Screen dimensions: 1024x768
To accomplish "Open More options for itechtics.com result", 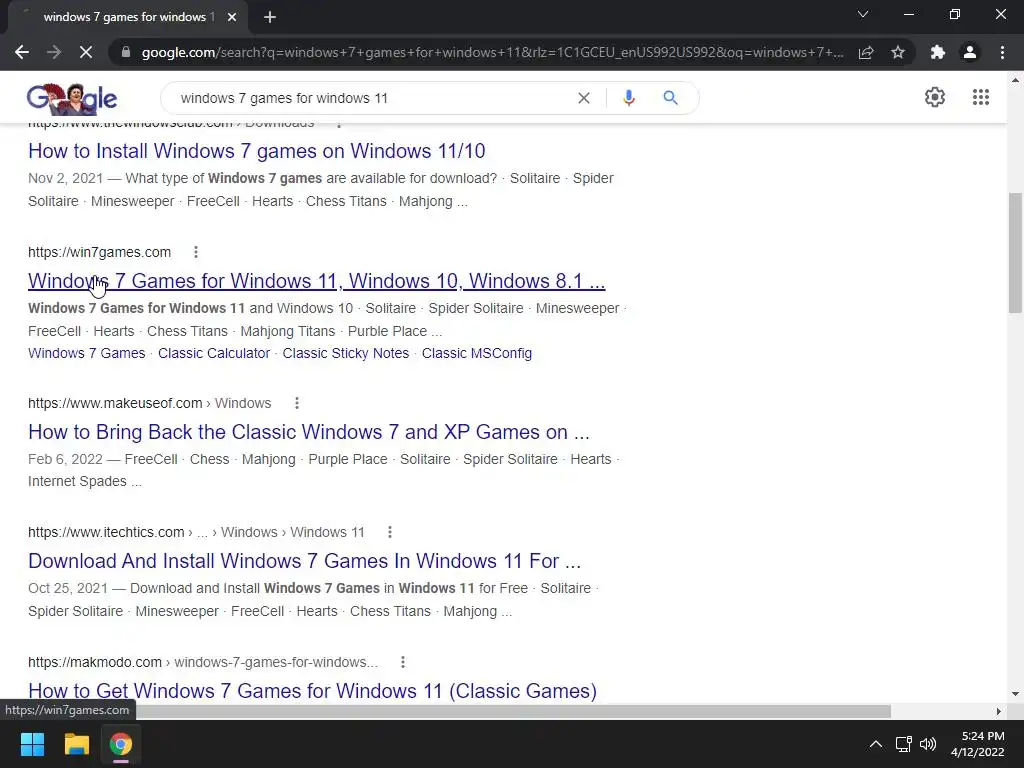I will (x=390, y=532).
